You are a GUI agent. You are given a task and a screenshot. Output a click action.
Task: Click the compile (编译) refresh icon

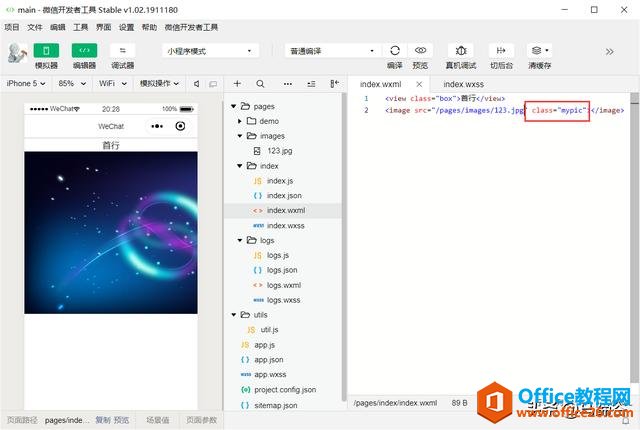tap(395, 50)
